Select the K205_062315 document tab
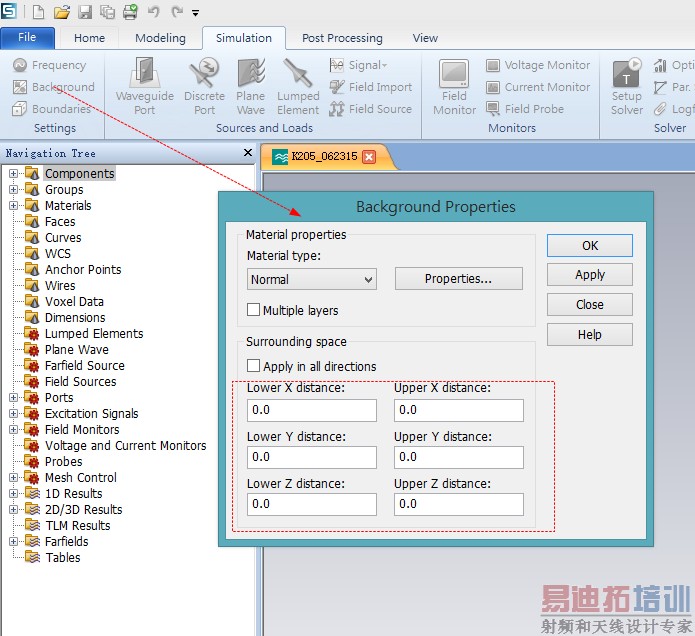Viewport: 695px width, 636px height. coord(324,156)
